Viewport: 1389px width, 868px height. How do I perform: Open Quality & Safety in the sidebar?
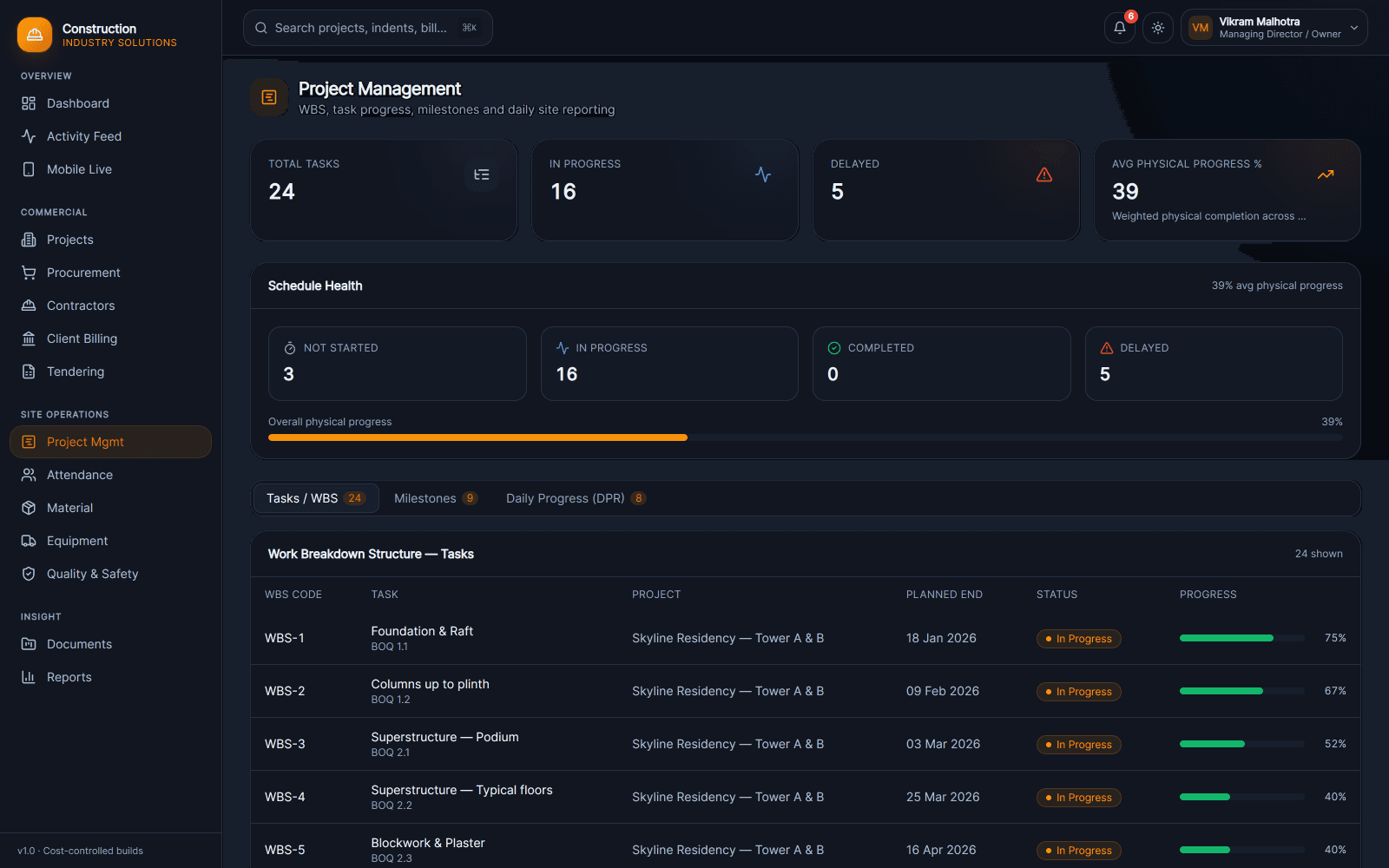pyautogui.click(x=110, y=574)
